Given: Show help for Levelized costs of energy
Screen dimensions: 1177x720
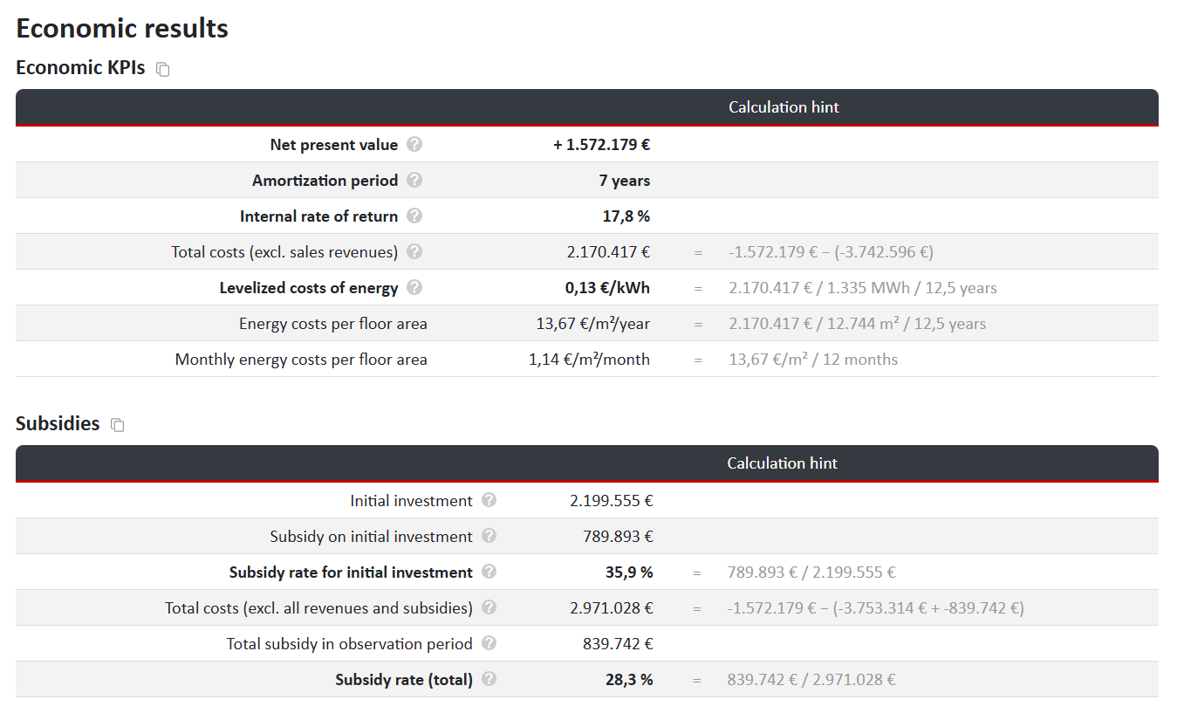Looking at the screenshot, I should (x=414, y=288).
